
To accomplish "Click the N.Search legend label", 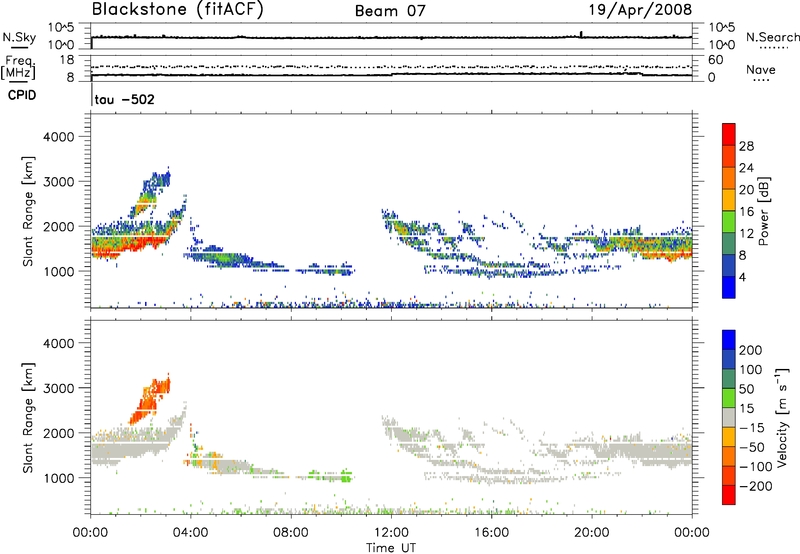I will point(773,37).
